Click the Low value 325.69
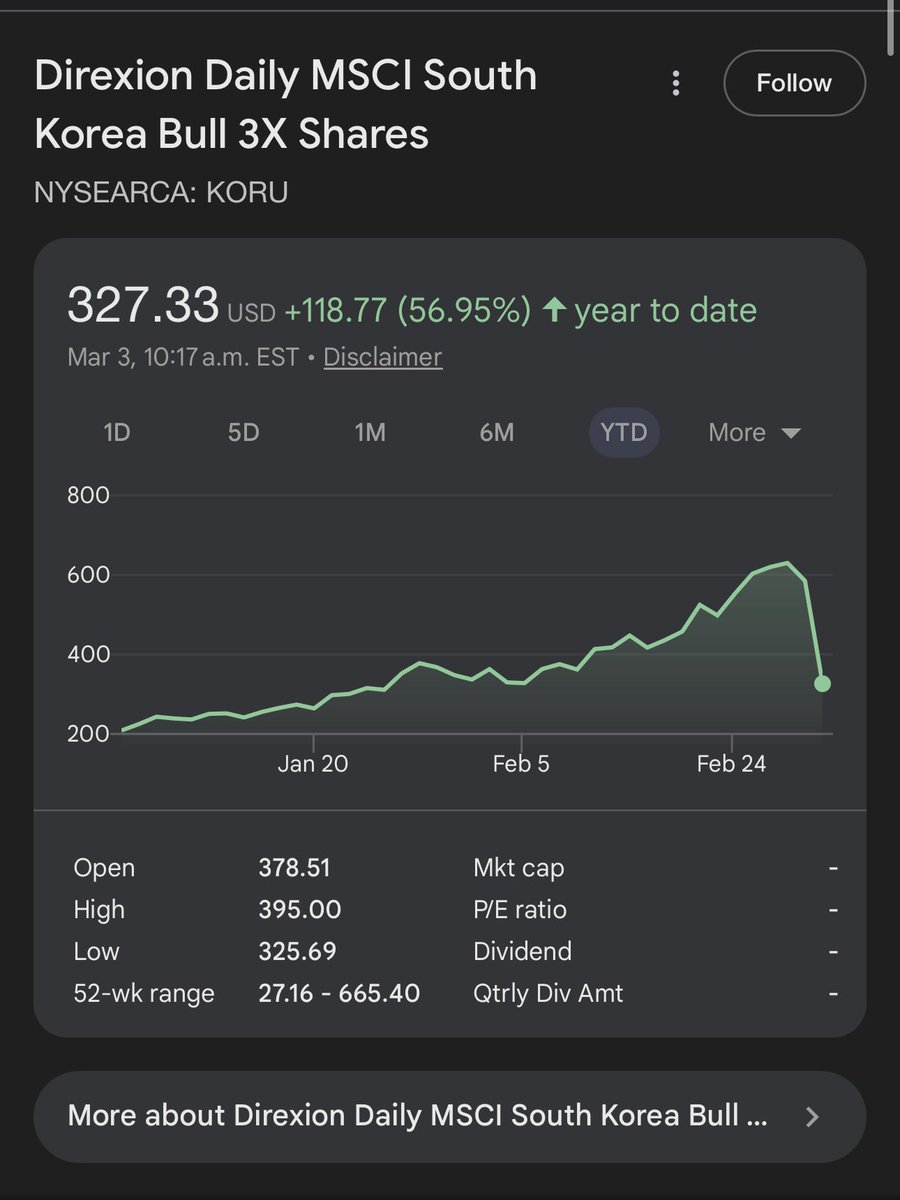Image resolution: width=900 pixels, height=1200 pixels. click(297, 951)
